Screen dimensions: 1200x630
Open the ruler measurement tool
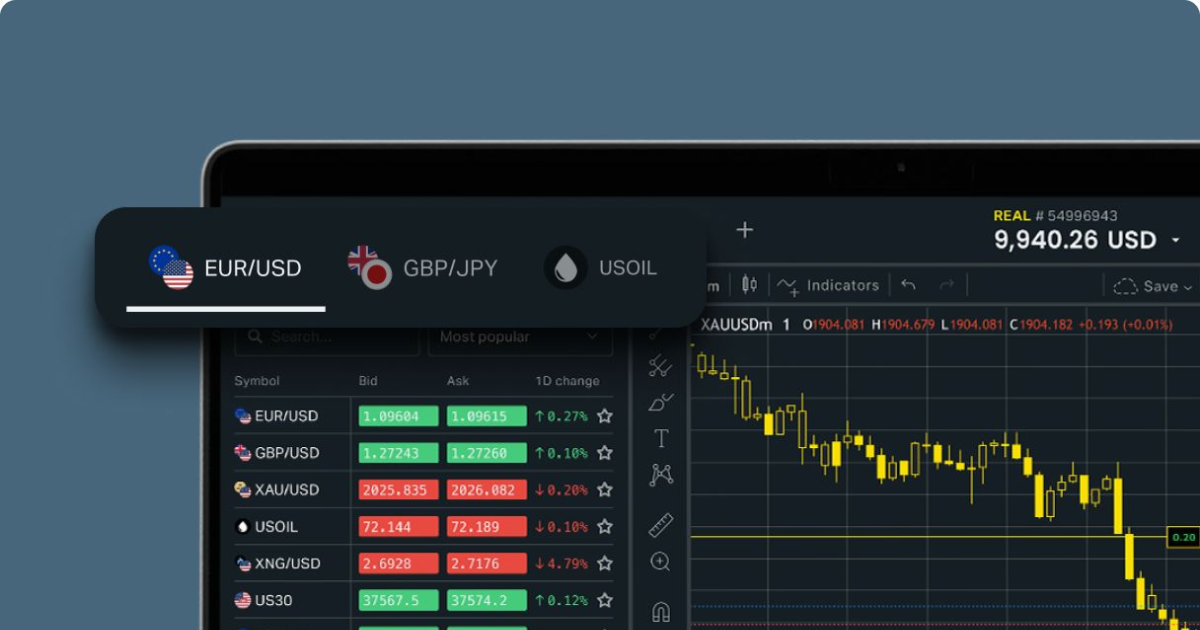click(x=660, y=525)
